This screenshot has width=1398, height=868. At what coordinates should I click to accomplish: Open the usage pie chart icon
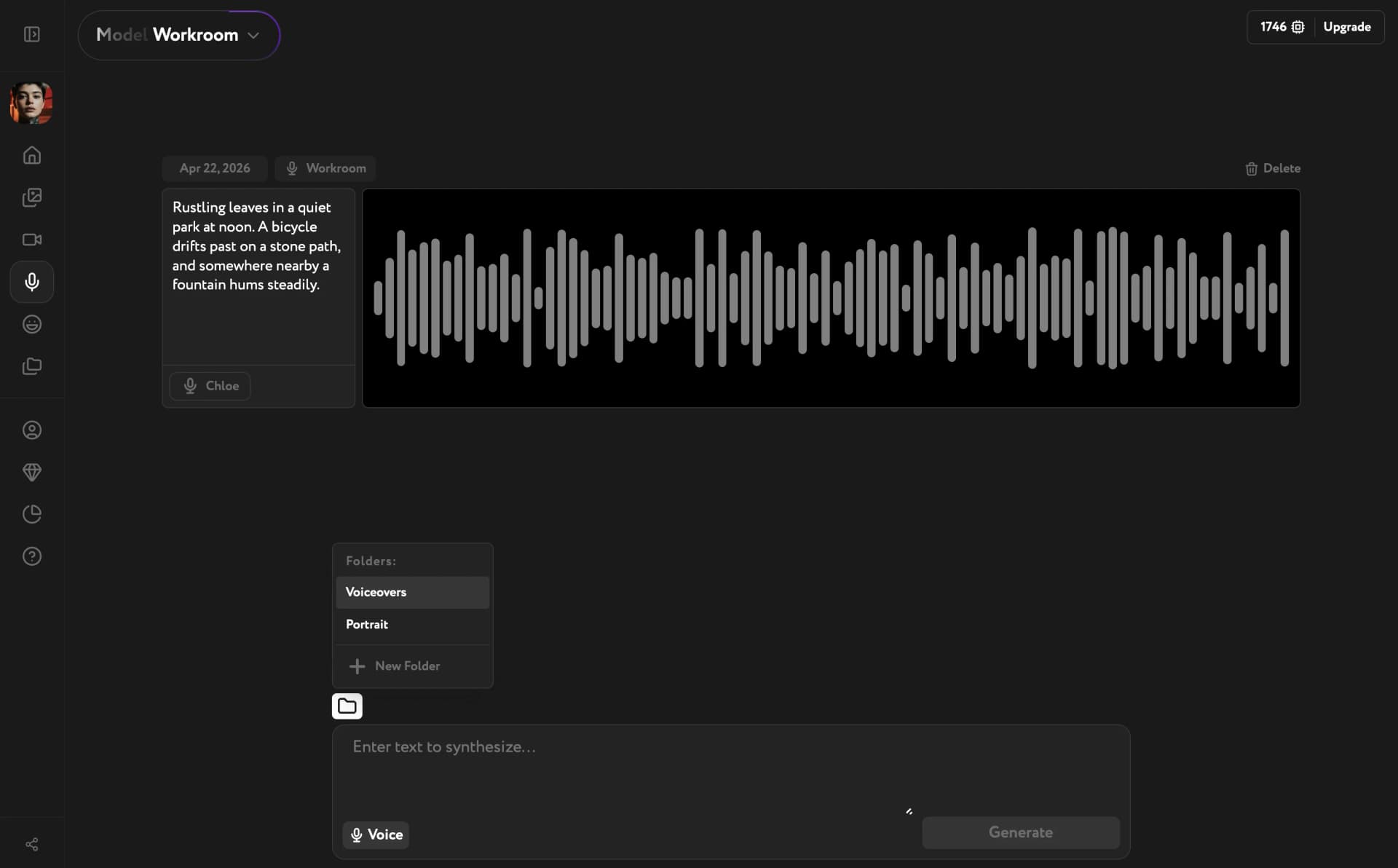31,514
